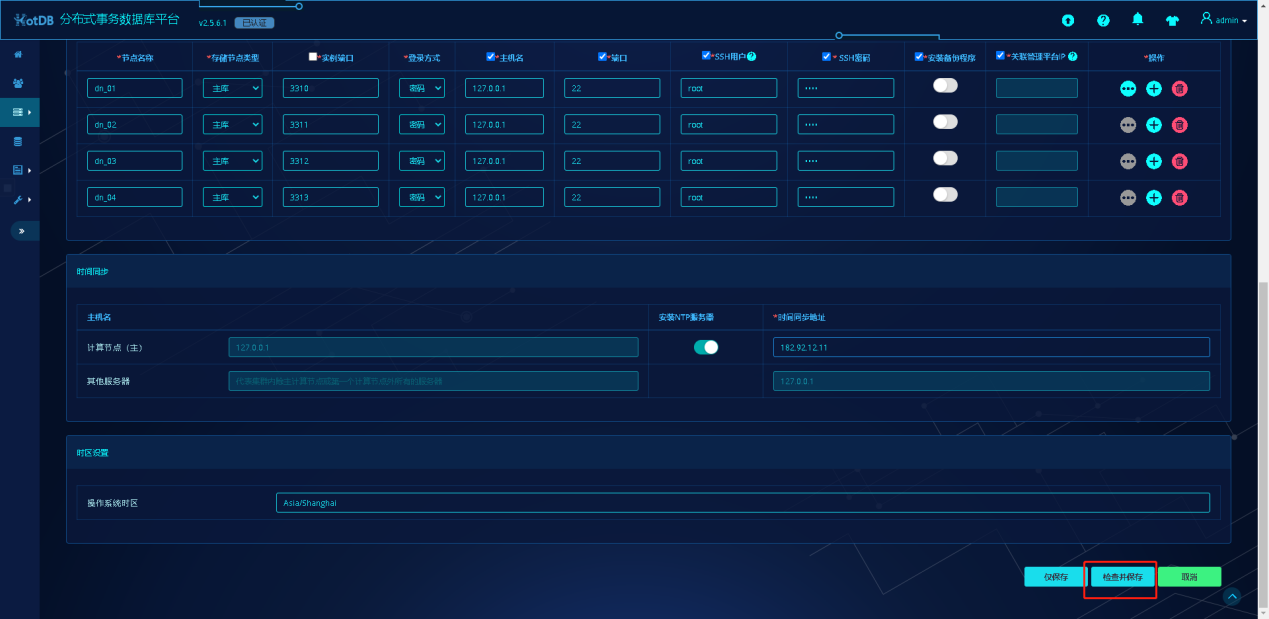Open the login method dropdown for dn_02

[422, 125]
